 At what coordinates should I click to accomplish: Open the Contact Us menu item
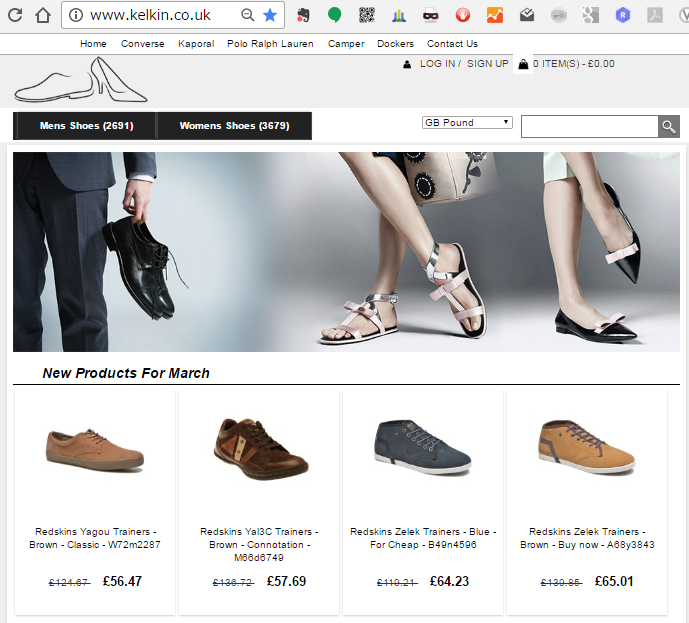452,44
